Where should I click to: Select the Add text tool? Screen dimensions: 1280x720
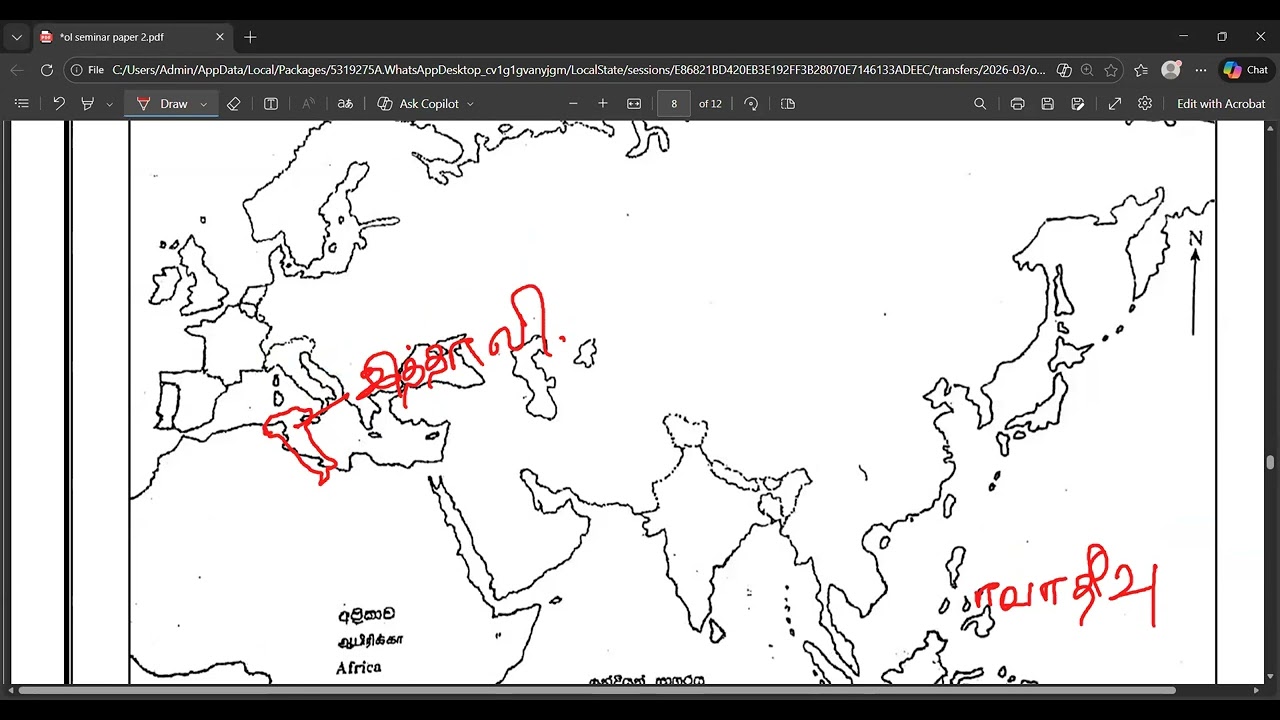tap(270, 104)
